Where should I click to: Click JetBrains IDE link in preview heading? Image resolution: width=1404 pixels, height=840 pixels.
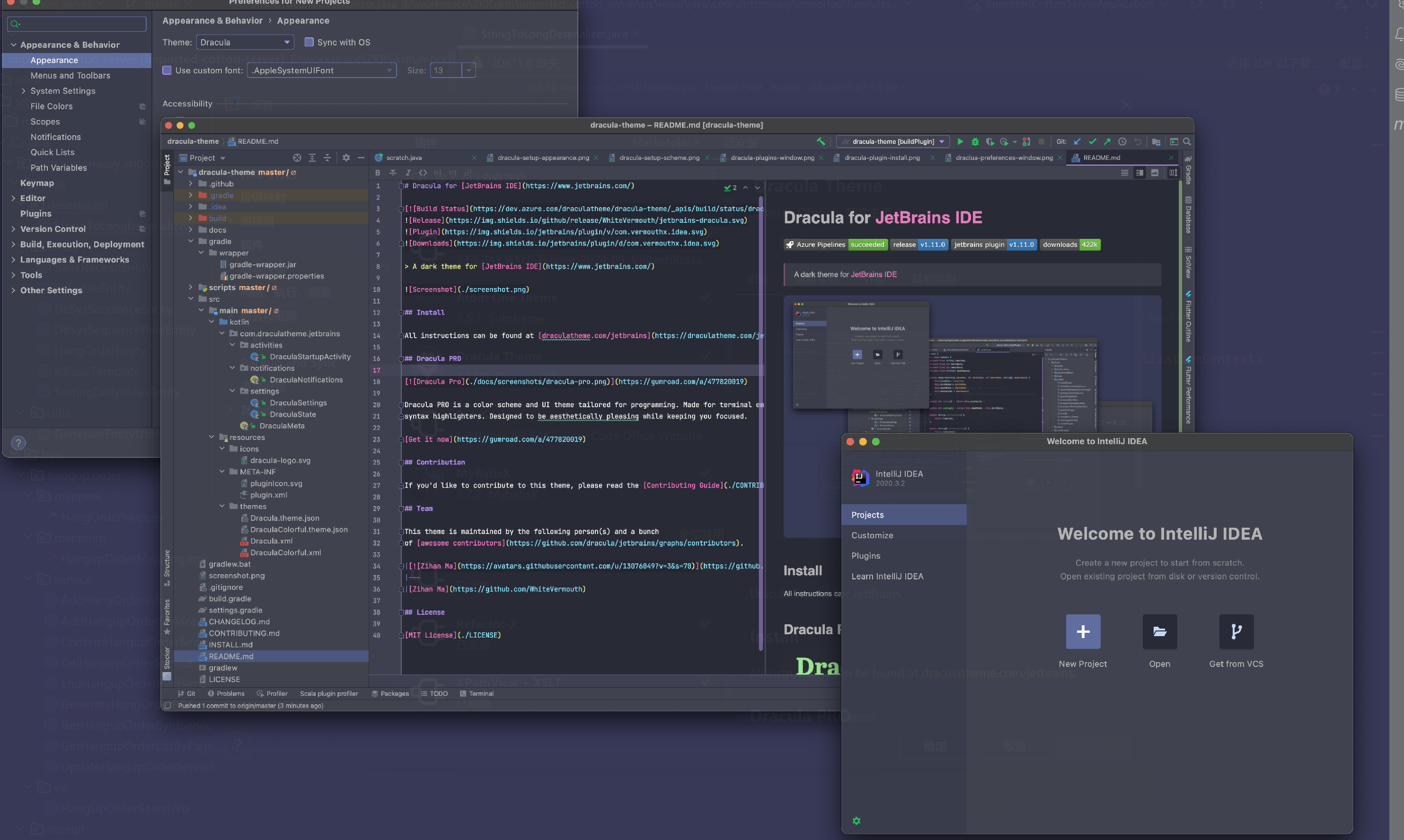pos(928,218)
